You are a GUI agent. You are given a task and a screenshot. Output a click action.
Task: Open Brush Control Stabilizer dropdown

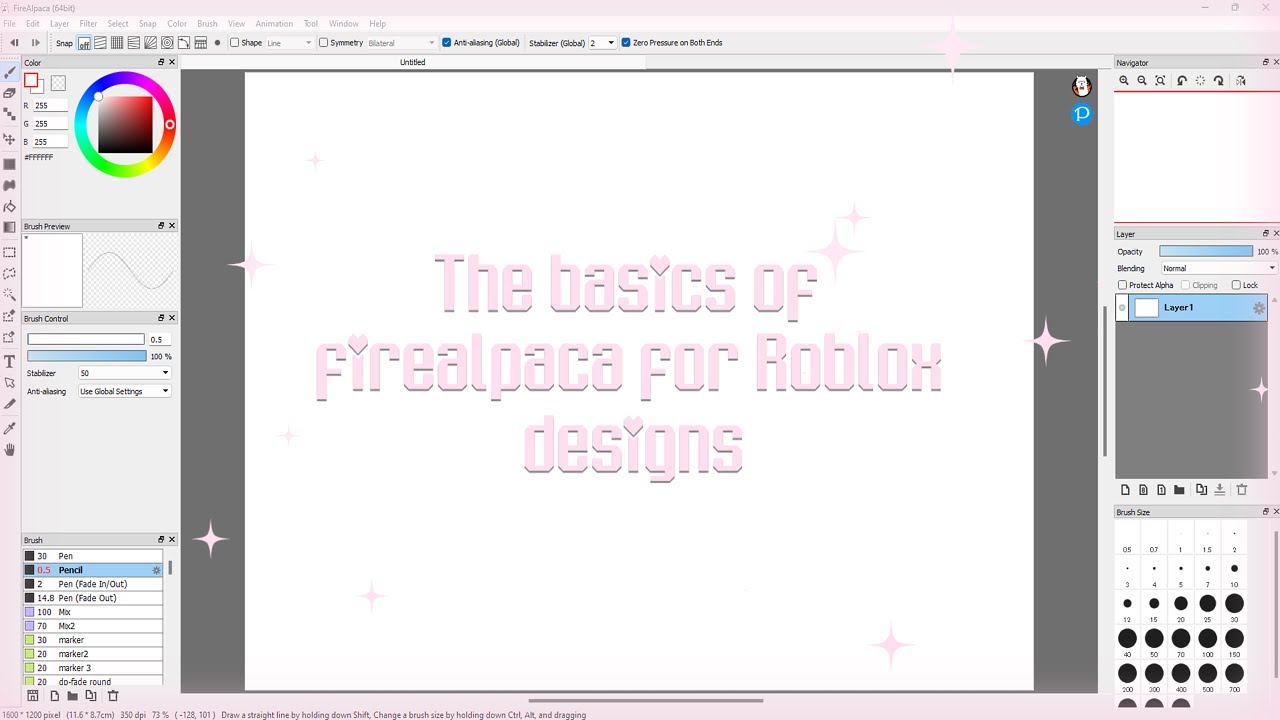124,373
